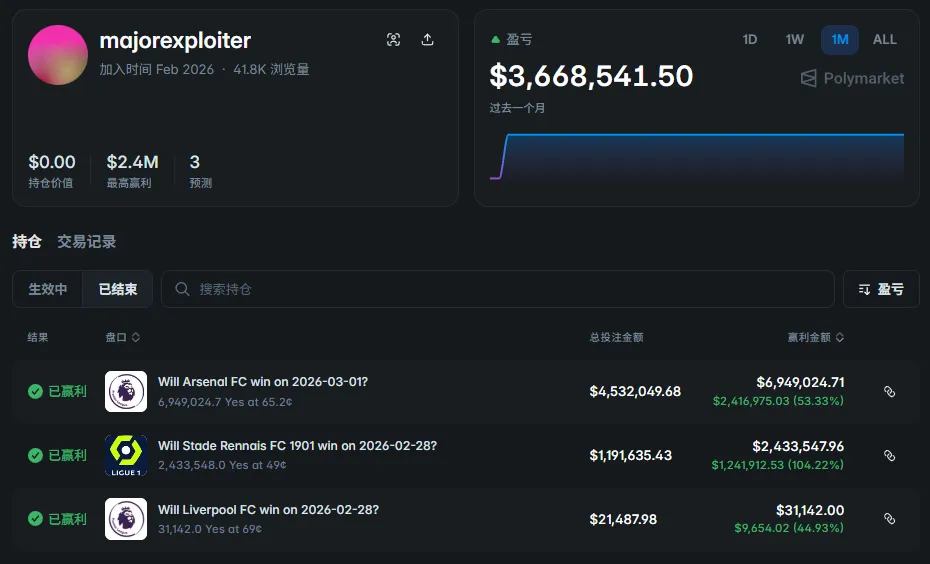Image resolution: width=930 pixels, height=564 pixels.
Task: Select the 1W time range
Action: tap(794, 40)
